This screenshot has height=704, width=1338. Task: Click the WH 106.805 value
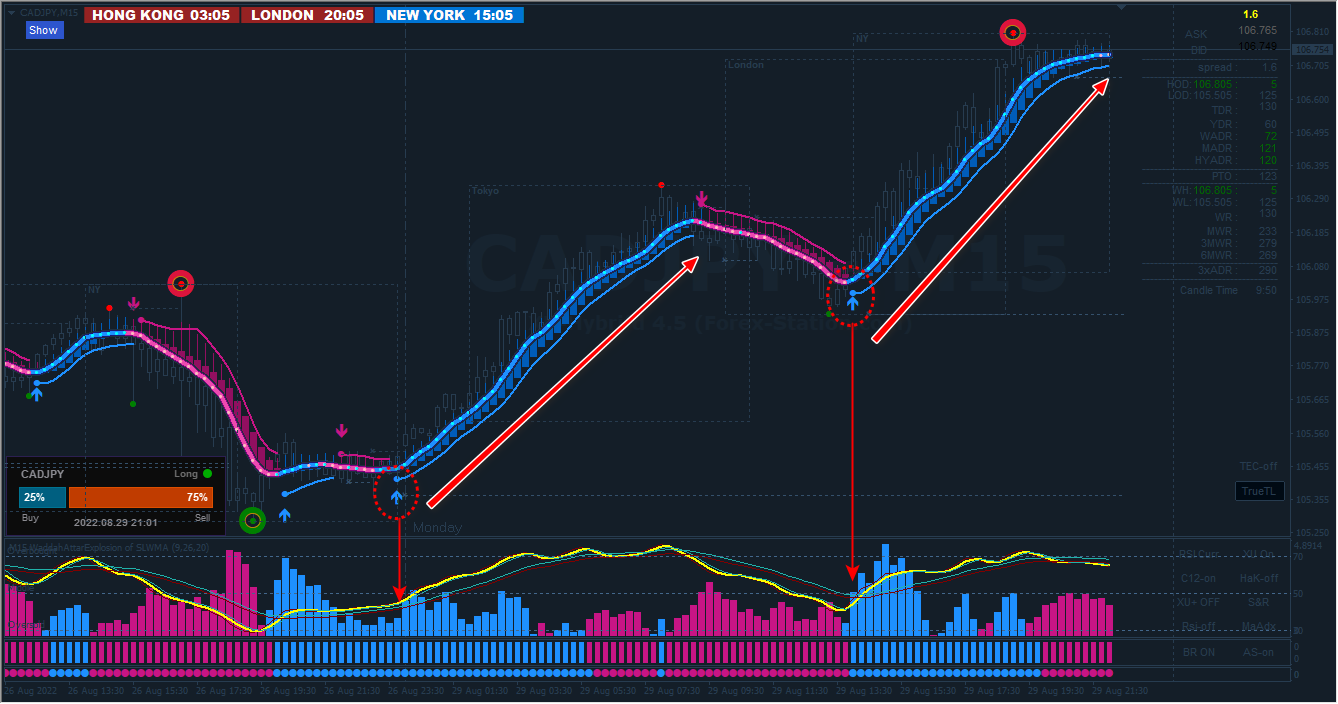pos(1213,190)
